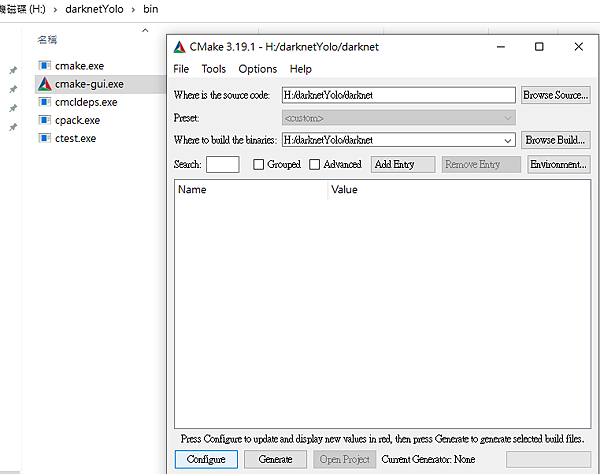The width and height of the screenshot is (600, 474).
Task: Select the cmake.exe file icon
Action: click(44, 65)
